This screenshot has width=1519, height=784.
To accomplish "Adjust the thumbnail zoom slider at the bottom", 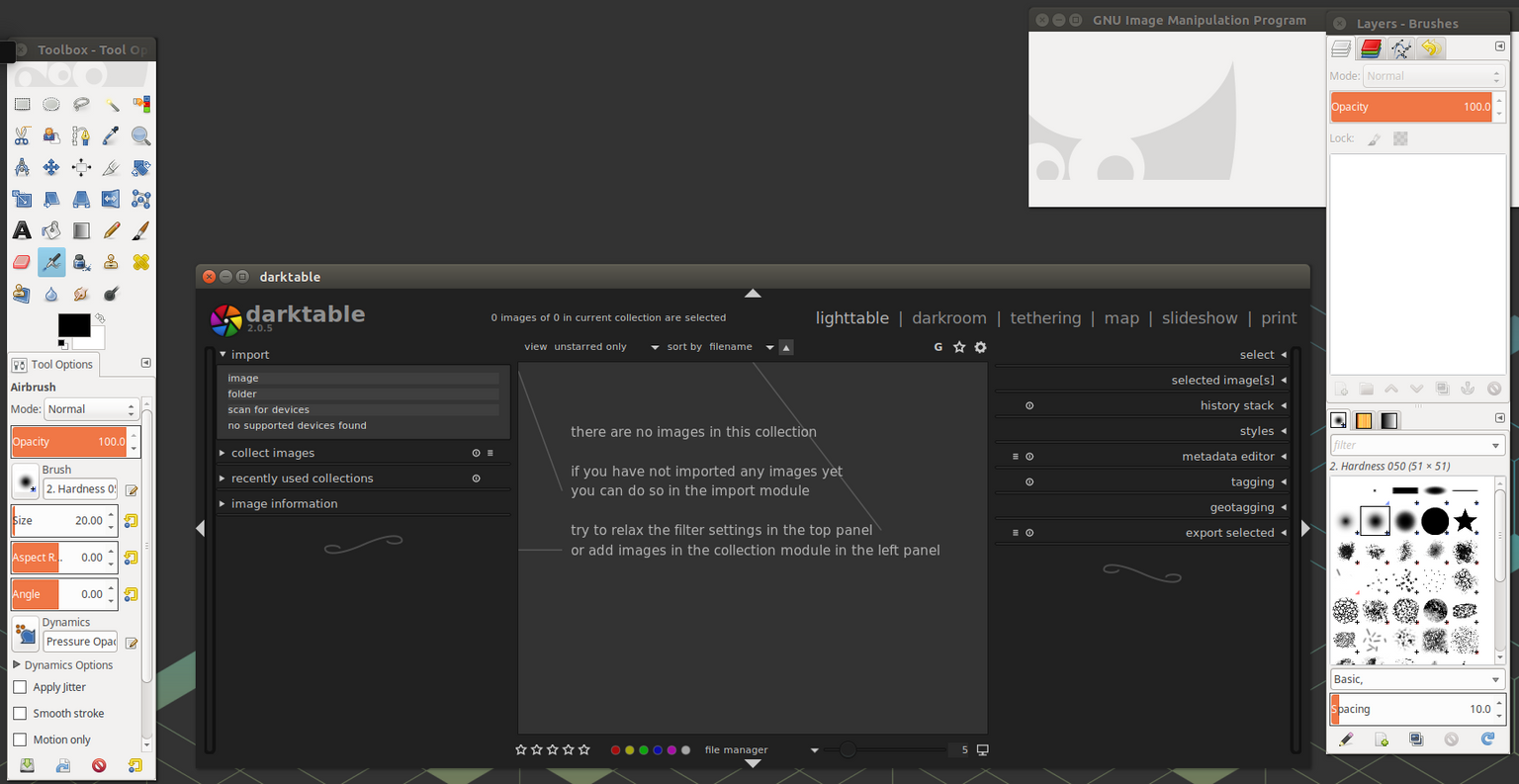I will pos(848,749).
